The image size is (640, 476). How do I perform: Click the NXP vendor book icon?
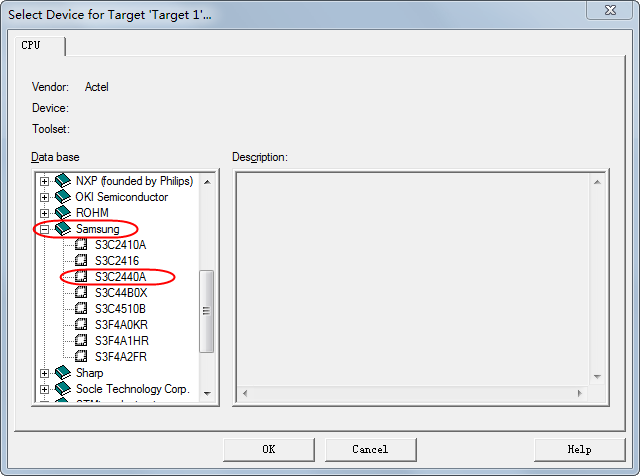coord(63,180)
